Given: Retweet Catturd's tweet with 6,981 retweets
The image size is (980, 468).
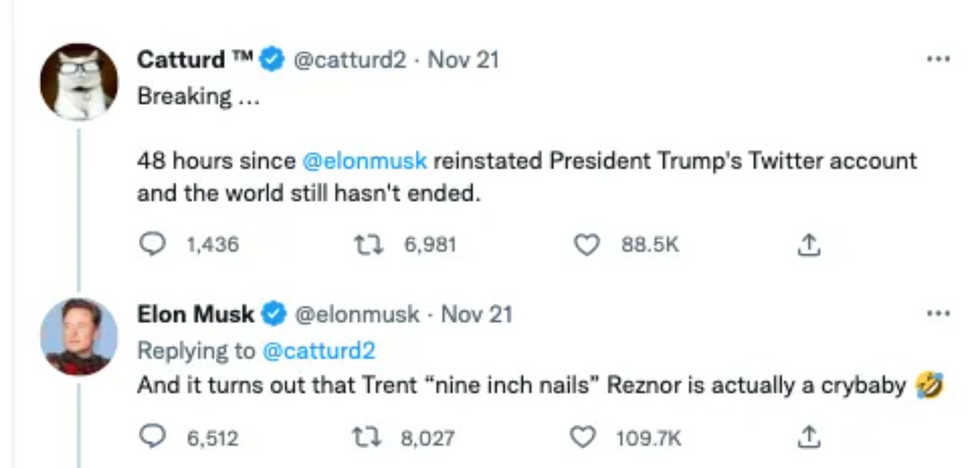Looking at the screenshot, I should tap(377, 244).
